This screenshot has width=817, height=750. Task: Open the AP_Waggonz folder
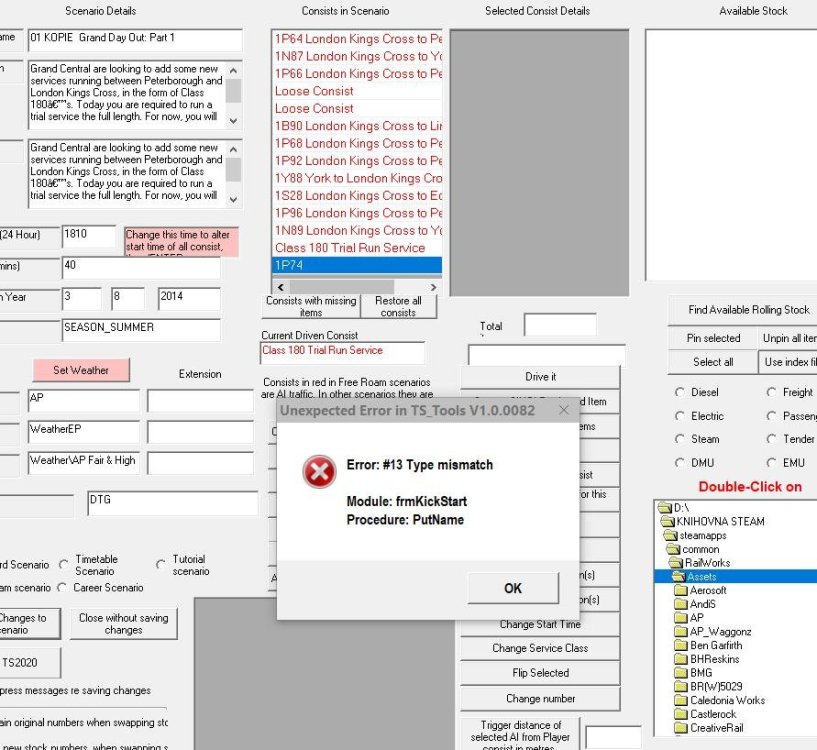(720, 632)
